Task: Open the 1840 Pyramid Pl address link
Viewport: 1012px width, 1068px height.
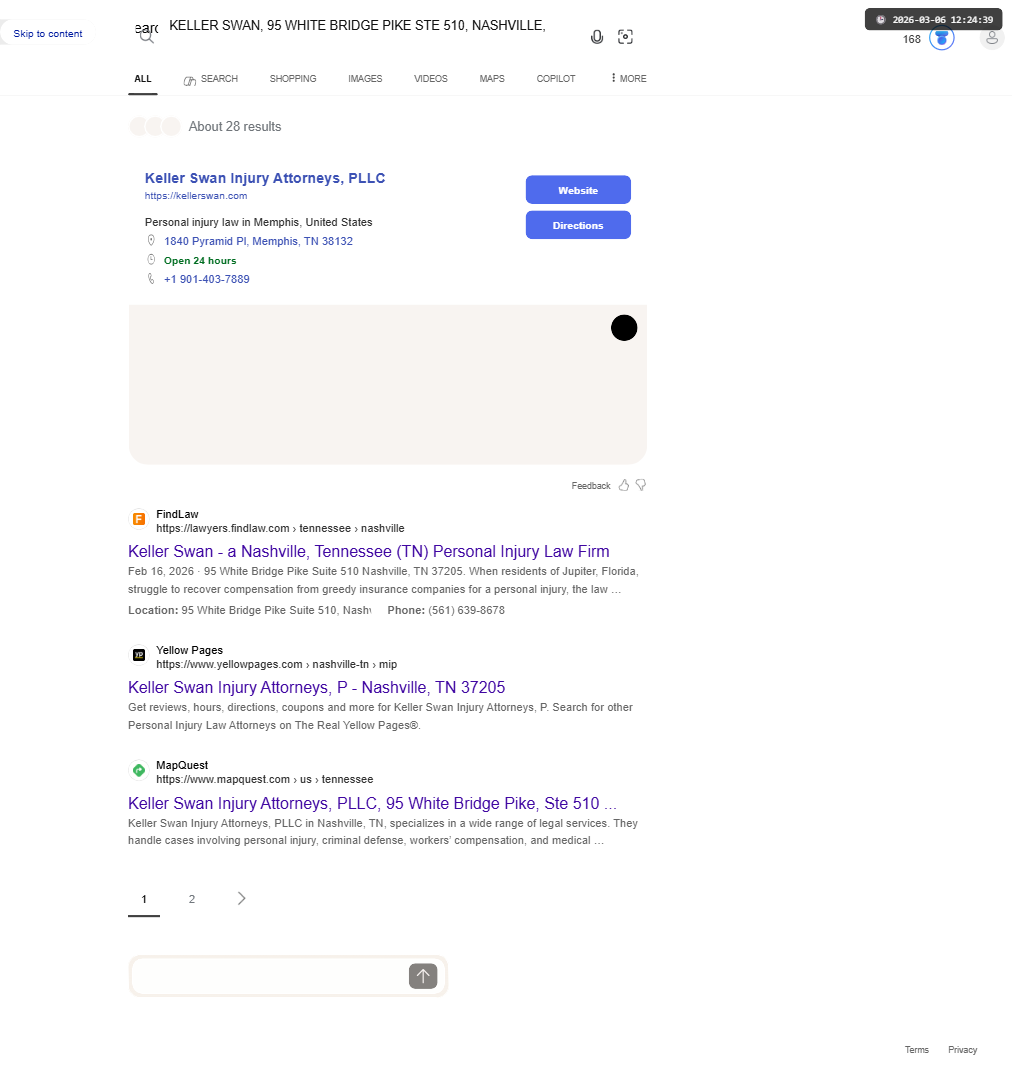Action: click(x=259, y=241)
